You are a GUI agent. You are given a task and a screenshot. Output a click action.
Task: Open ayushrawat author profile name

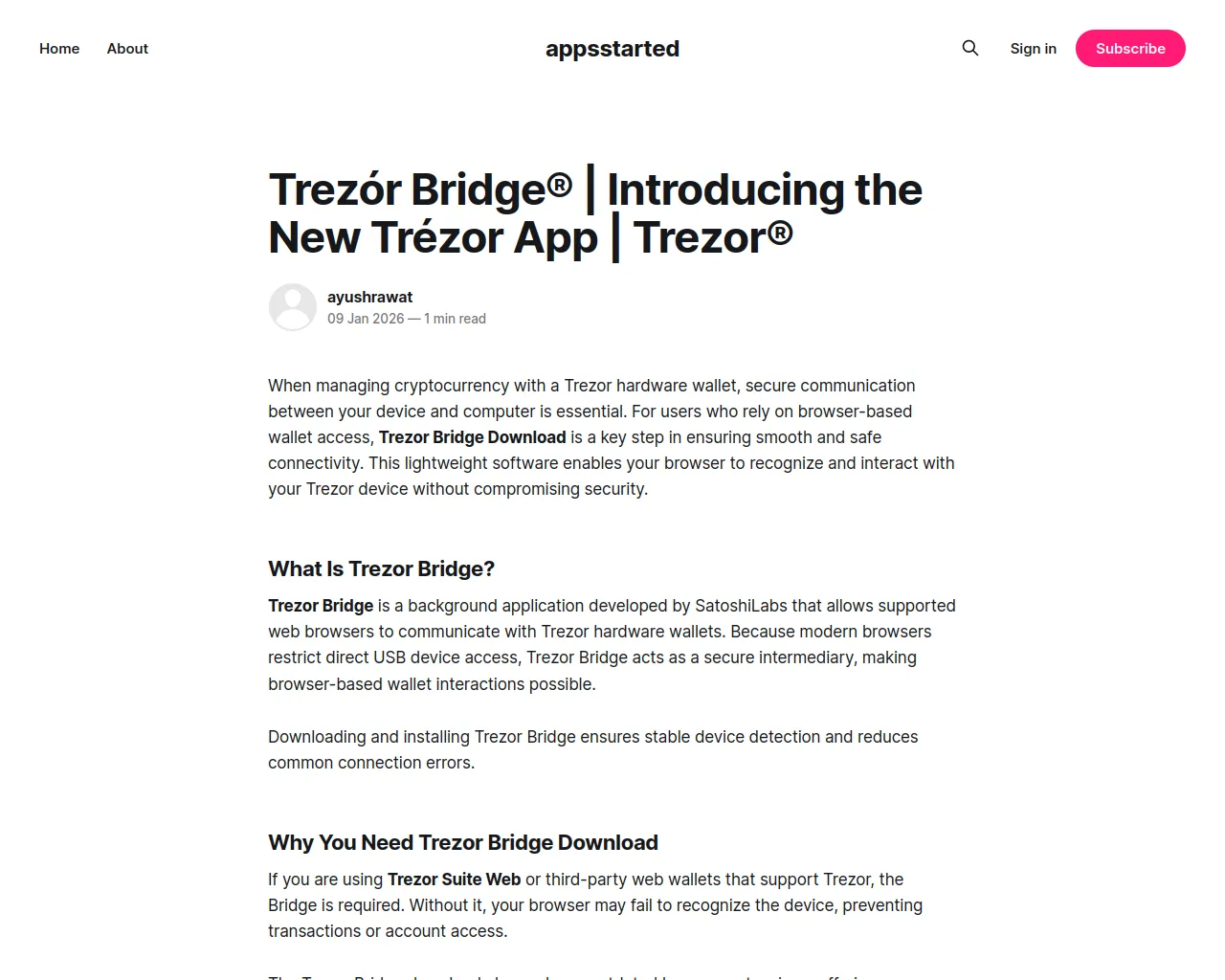[x=370, y=298]
